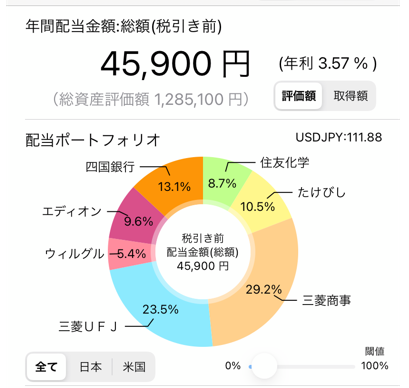Viewport: 409px width, 388px height.
Task: Select the pink ウィルグル 5.4% slice
Action: tap(128, 254)
